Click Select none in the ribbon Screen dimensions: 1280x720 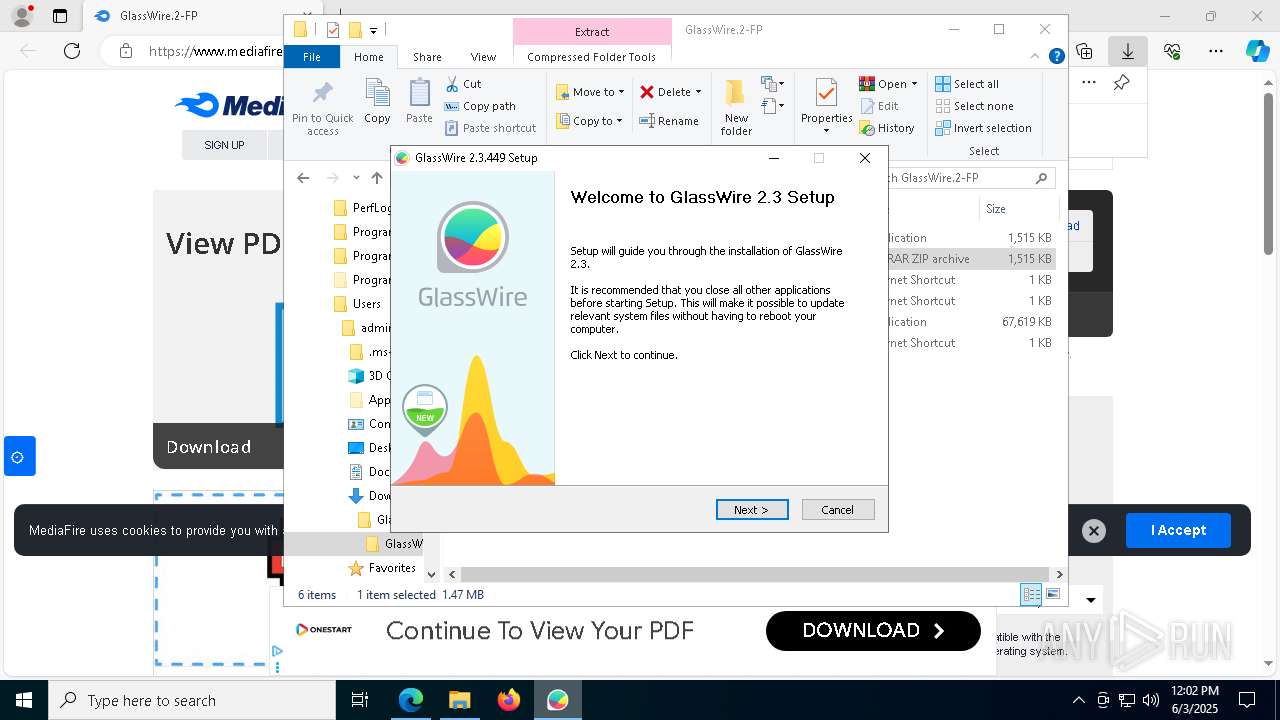click(975, 106)
